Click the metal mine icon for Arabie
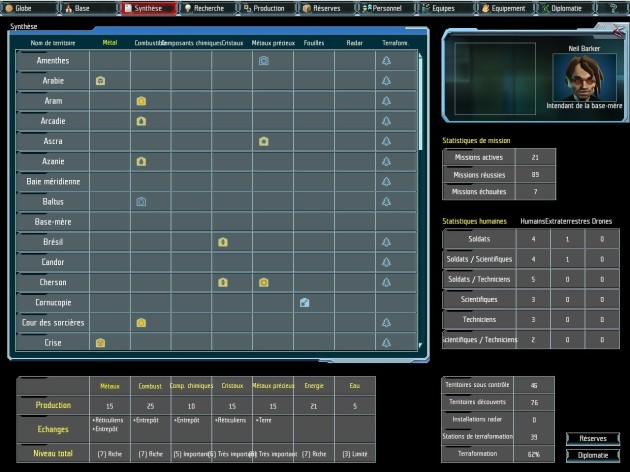This screenshot has width=630, height=472. (100, 81)
